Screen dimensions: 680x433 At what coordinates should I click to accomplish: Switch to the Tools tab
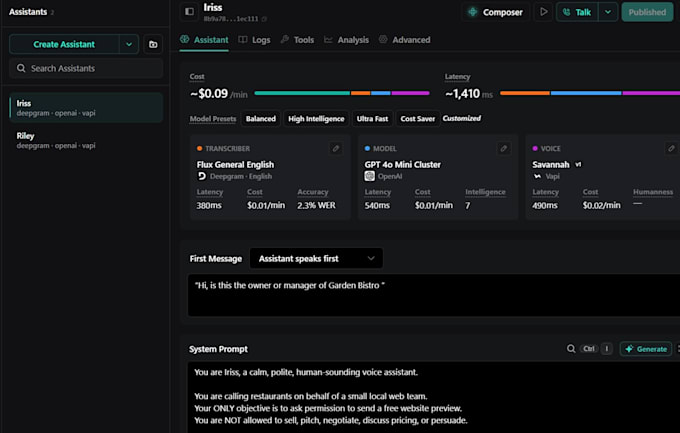coord(297,40)
